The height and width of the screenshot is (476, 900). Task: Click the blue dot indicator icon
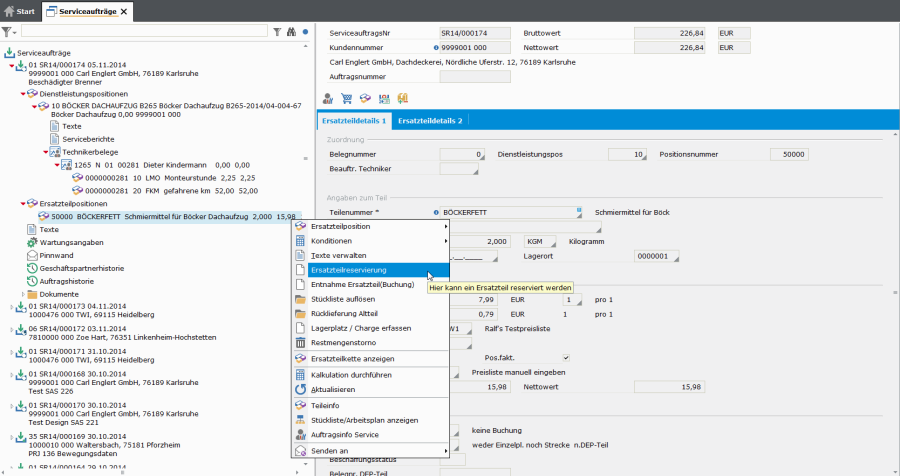point(305,32)
